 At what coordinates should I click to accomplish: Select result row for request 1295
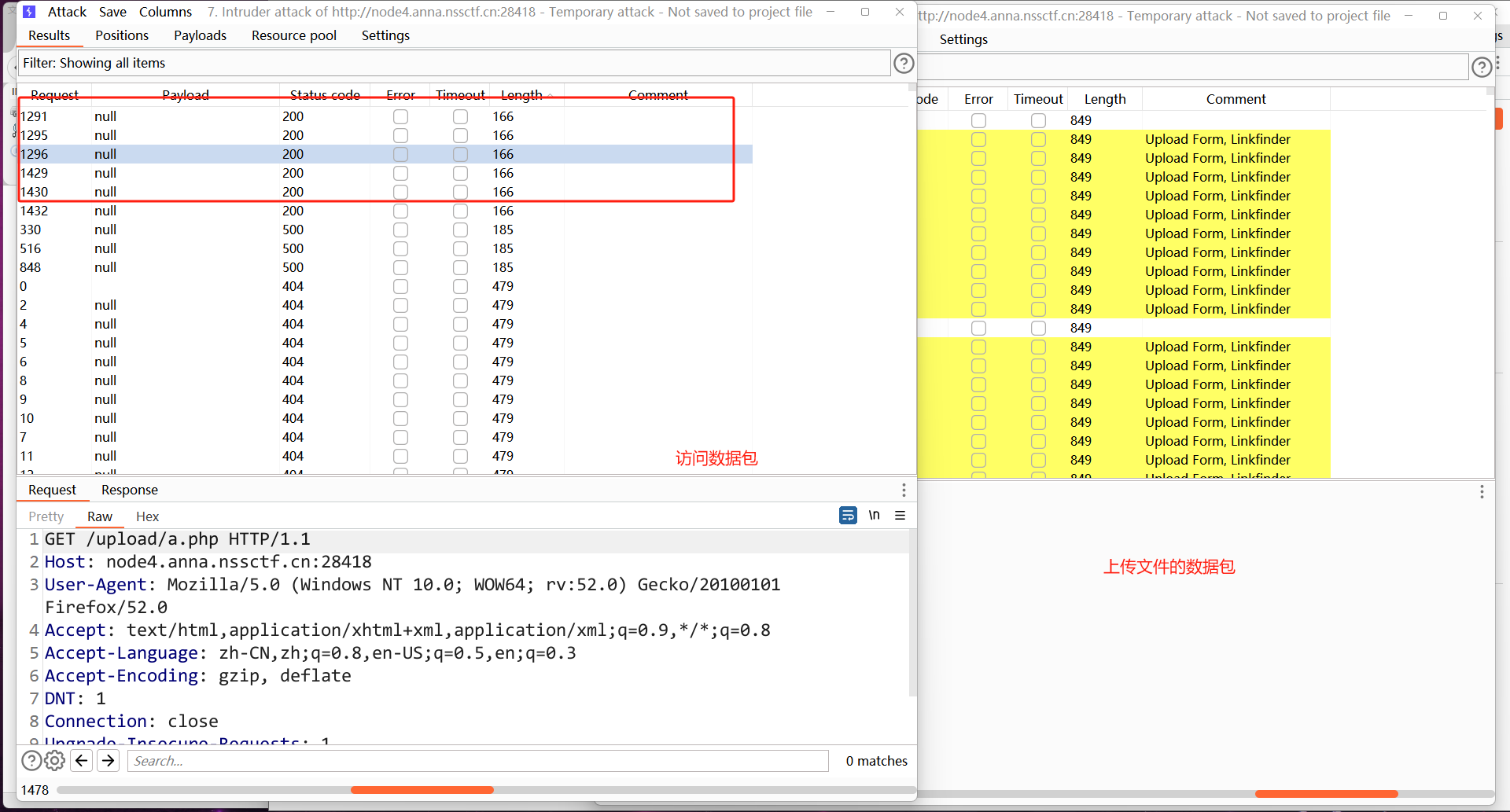[385, 135]
